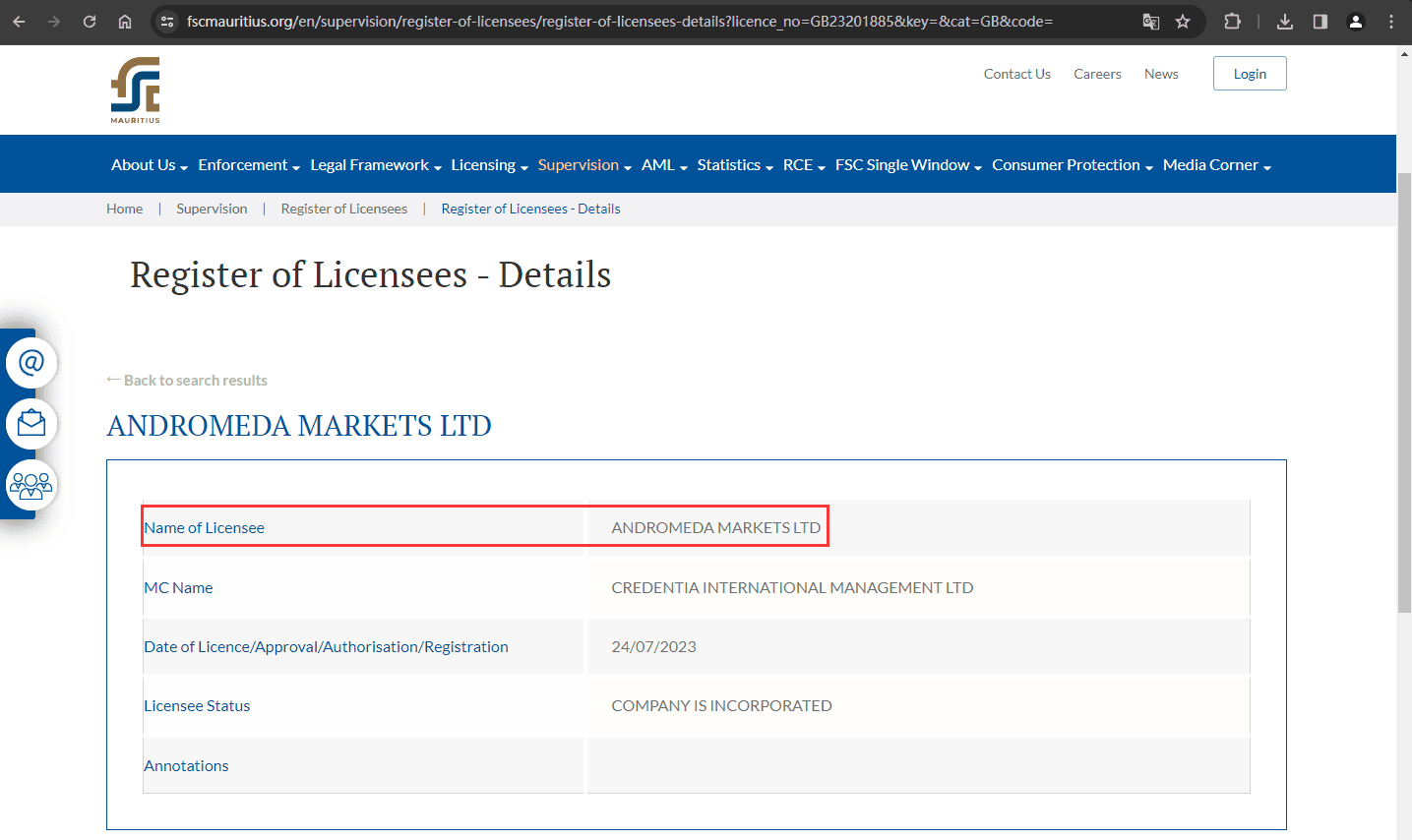Click Register of Licensees - Details breadcrumb
The image size is (1412, 840).
530,209
